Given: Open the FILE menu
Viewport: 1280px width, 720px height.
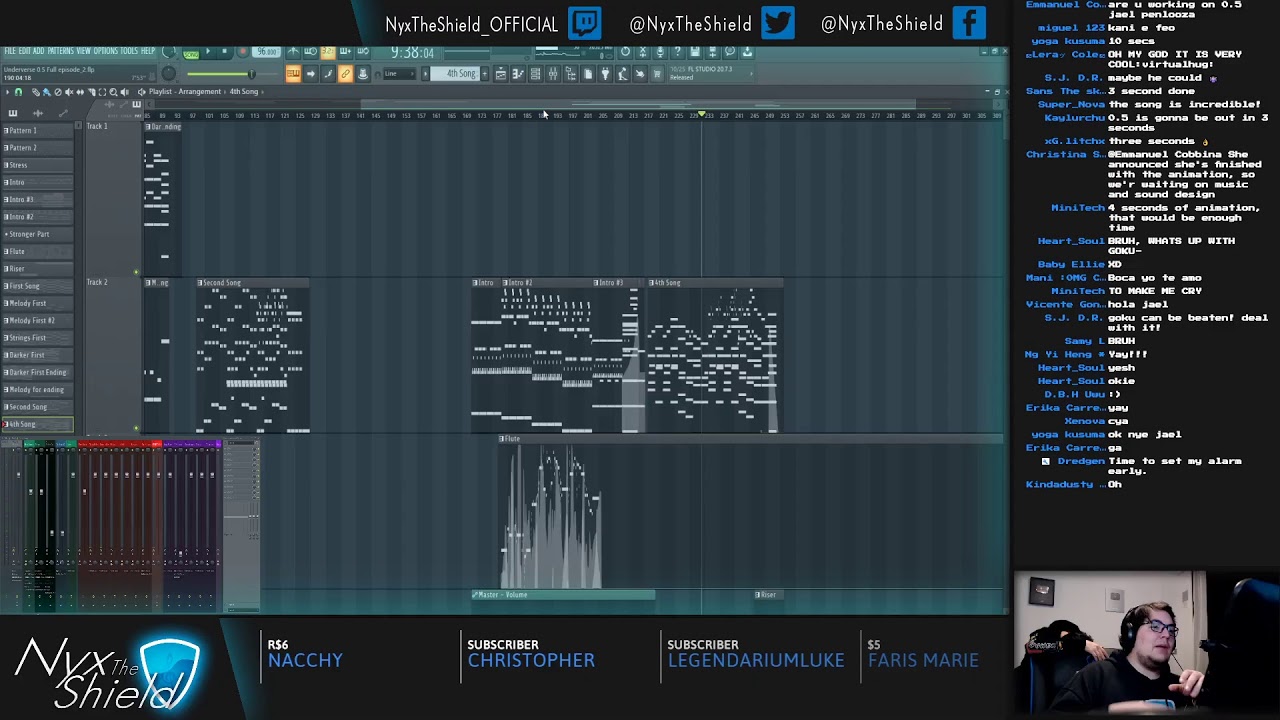Looking at the screenshot, I should [10, 51].
